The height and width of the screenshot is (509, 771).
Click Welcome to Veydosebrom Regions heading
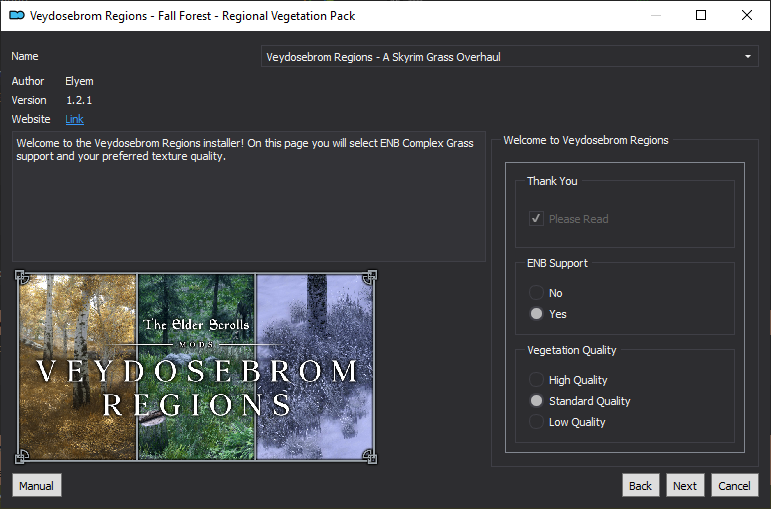[x=586, y=140]
